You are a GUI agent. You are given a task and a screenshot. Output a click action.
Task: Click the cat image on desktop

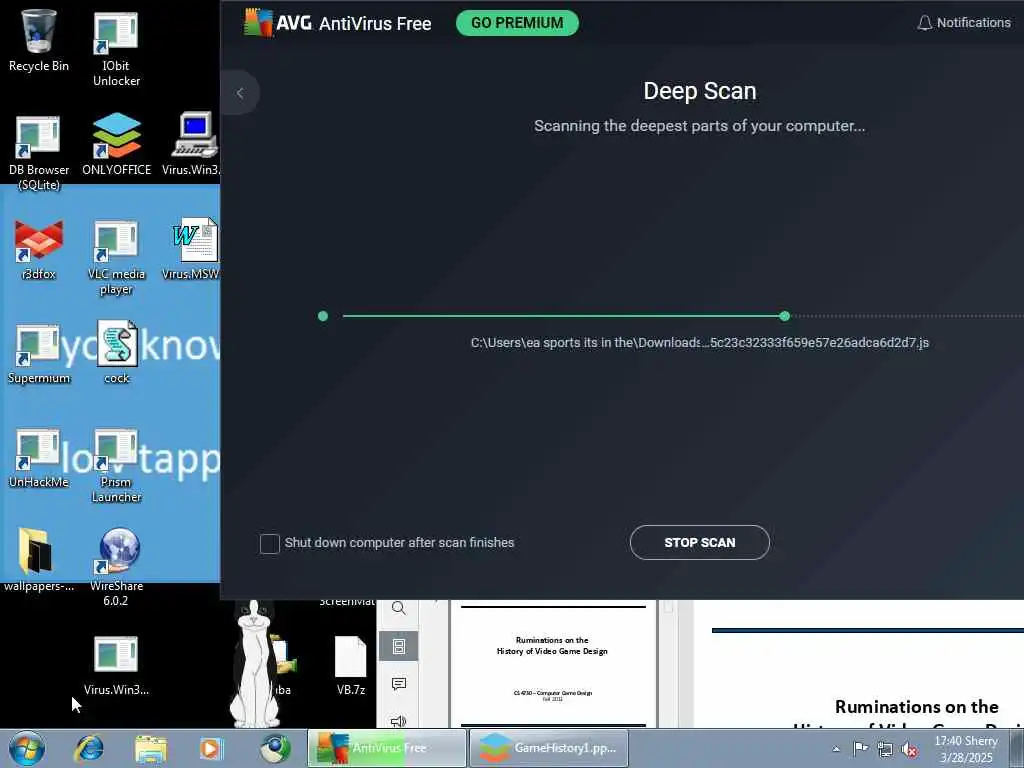coord(255,663)
